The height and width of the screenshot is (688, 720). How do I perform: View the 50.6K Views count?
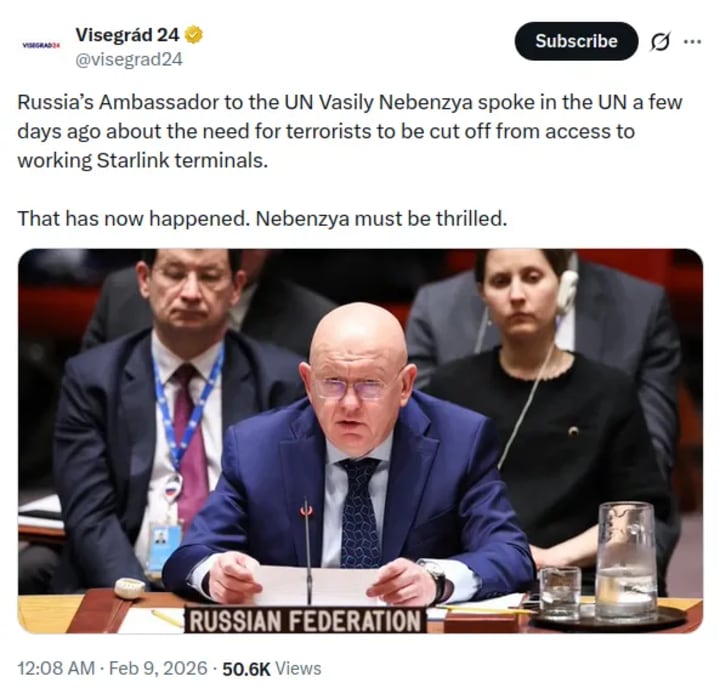pyautogui.click(x=272, y=668)
